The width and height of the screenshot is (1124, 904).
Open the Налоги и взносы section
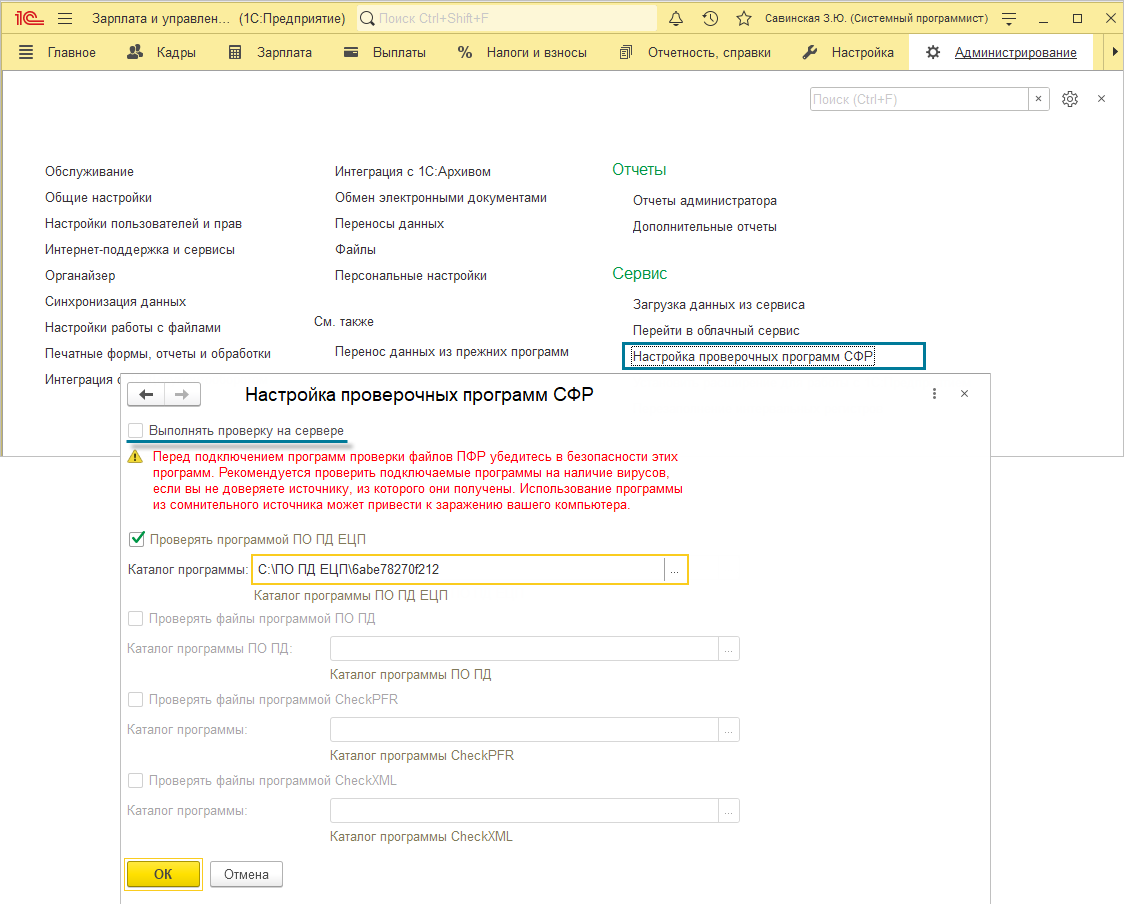[522, 52]
